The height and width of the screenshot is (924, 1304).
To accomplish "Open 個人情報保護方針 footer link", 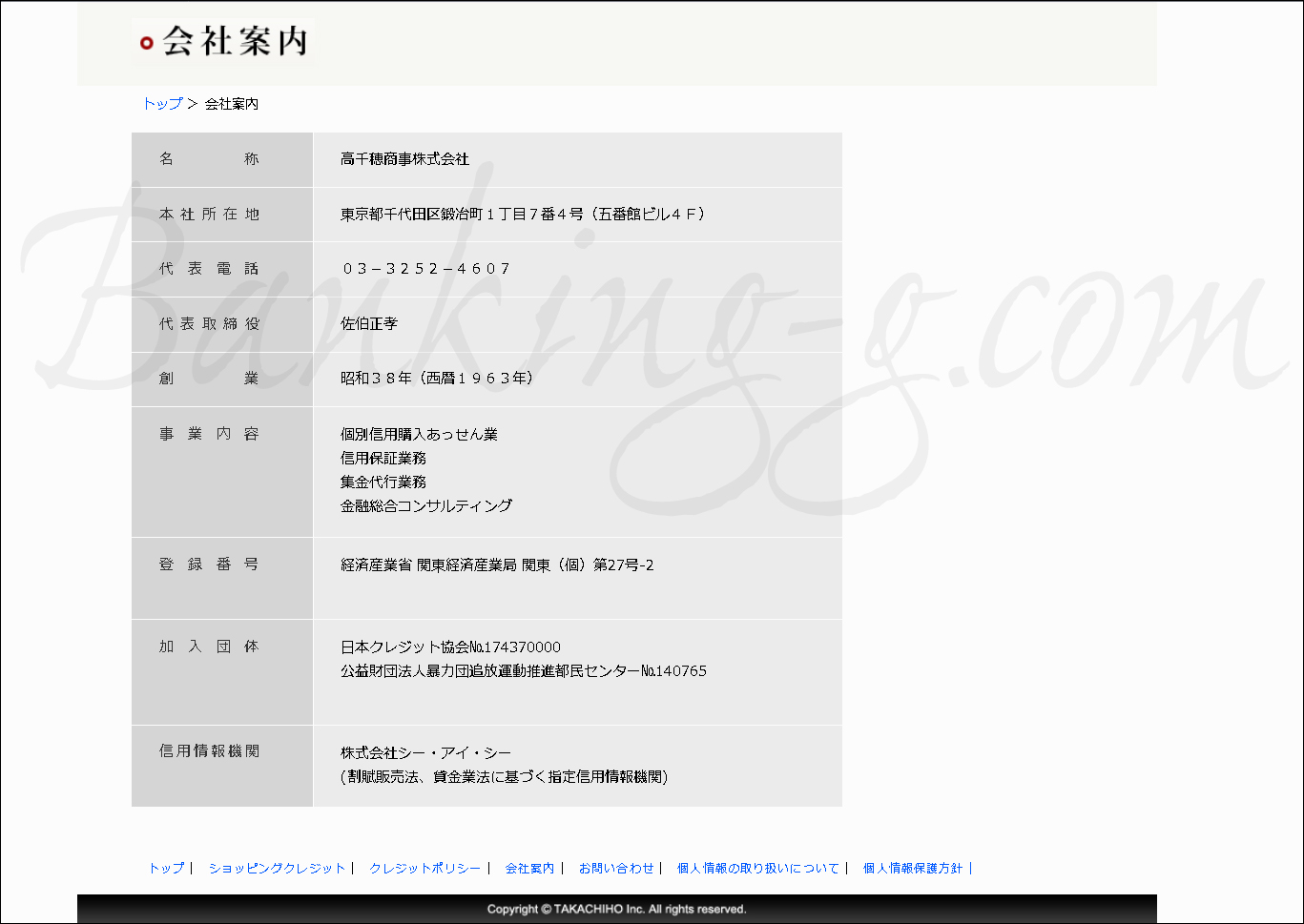I will coord(913,868).
